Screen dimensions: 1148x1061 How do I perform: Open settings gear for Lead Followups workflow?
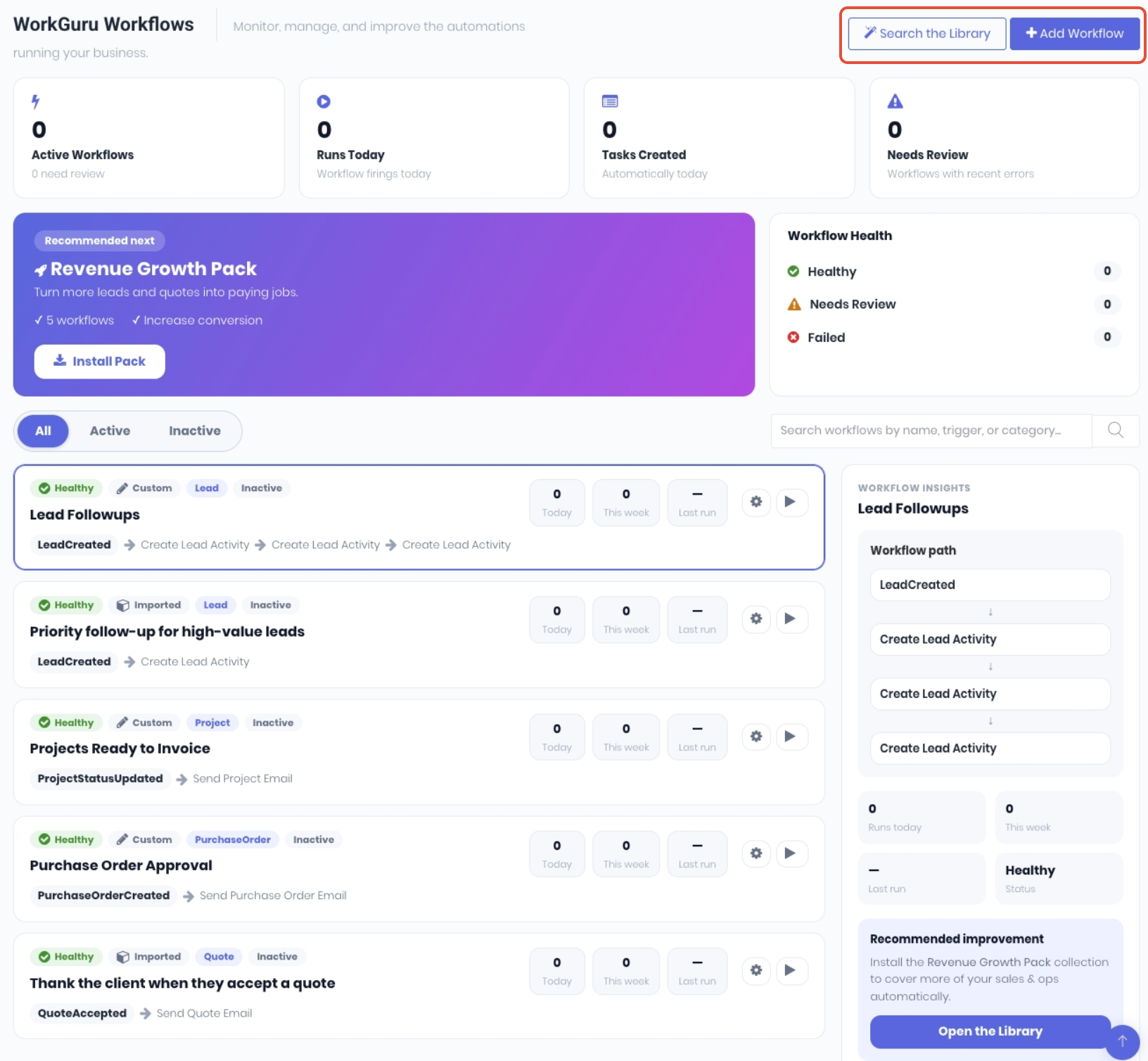pos(756,502)
